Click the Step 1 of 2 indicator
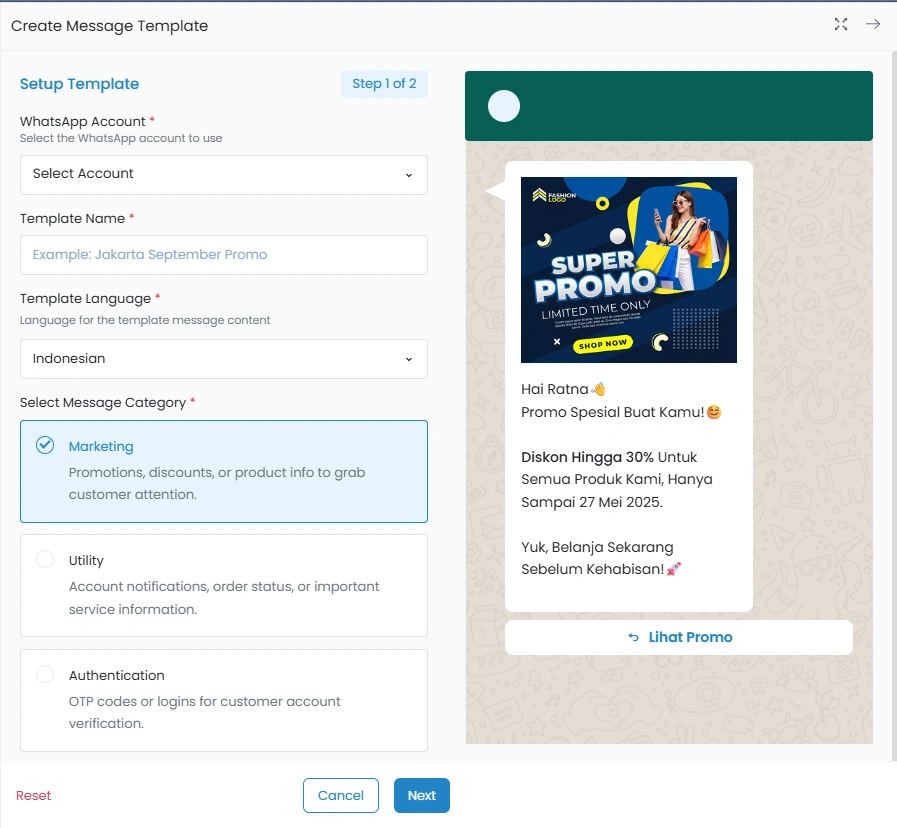Image resolution: width=897 pixels, height=828 pixels. 384,84
